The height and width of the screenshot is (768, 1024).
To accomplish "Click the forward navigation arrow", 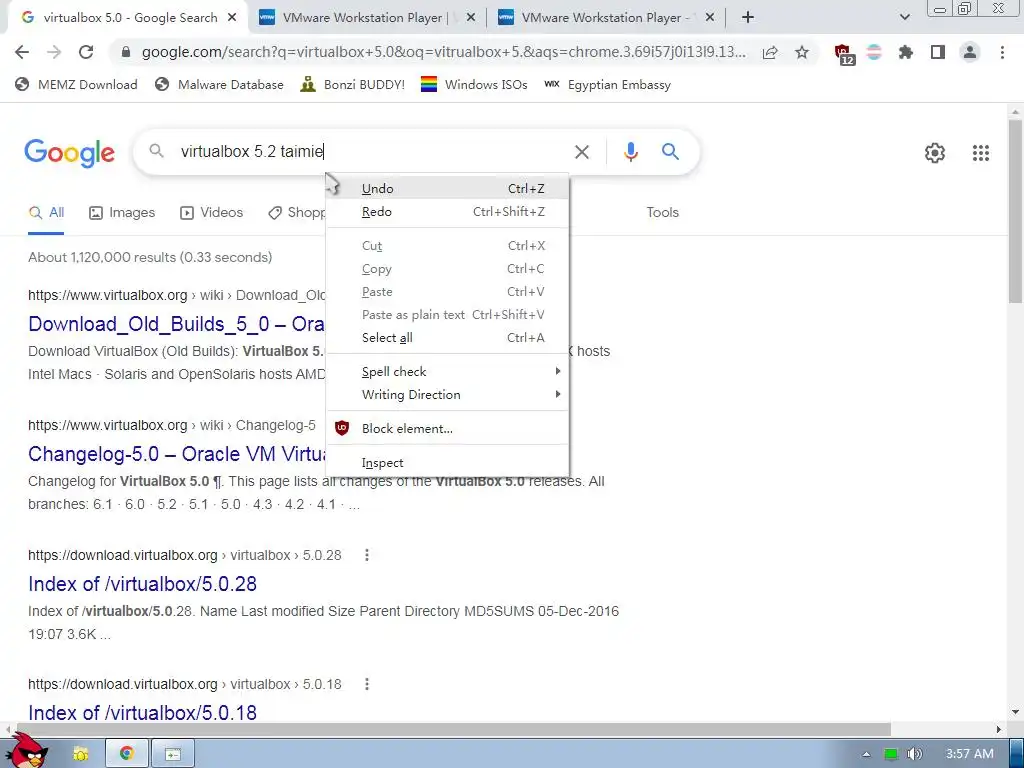I will [54, 52].
